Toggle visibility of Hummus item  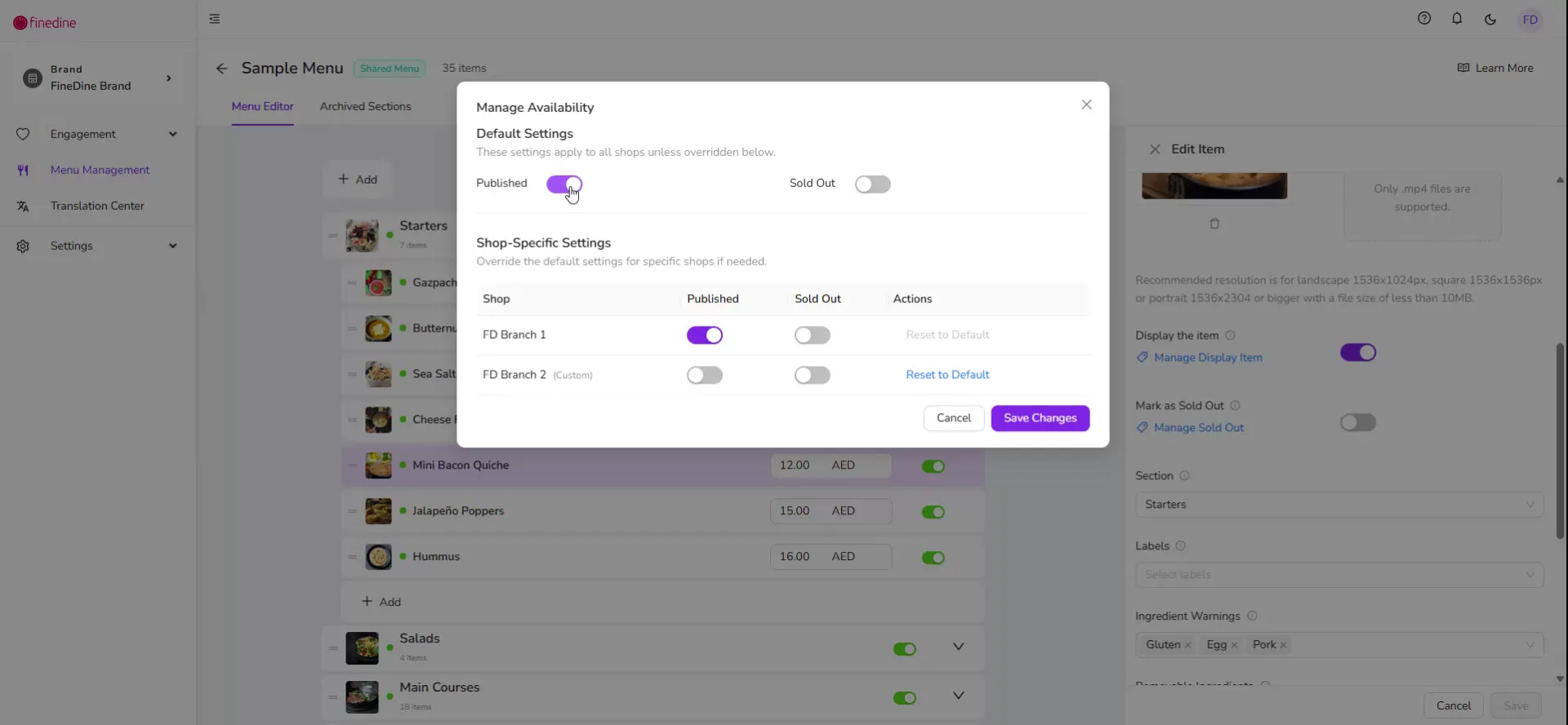933,558
